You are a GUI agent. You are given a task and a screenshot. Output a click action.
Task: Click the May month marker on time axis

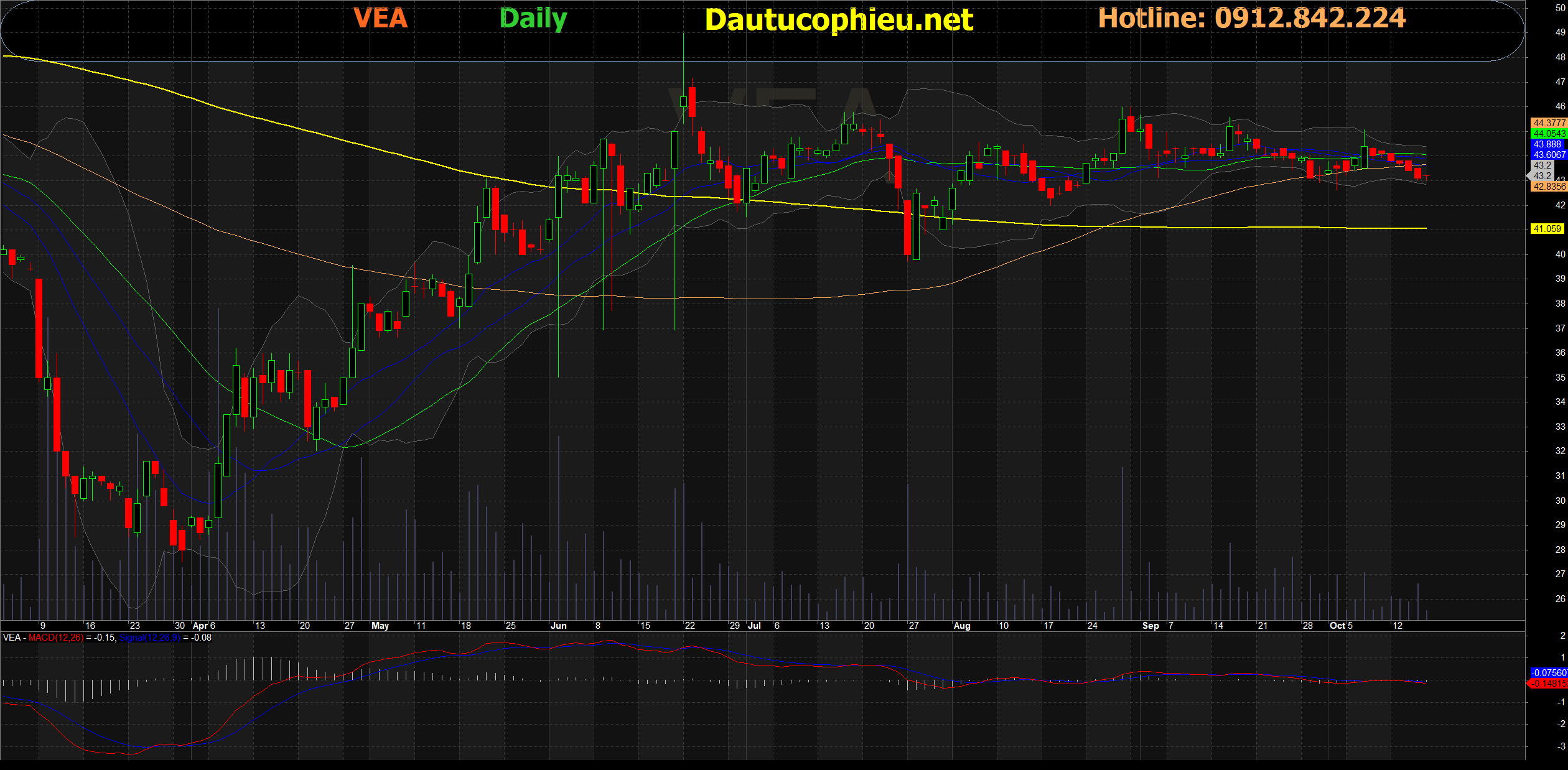[380, 626]
